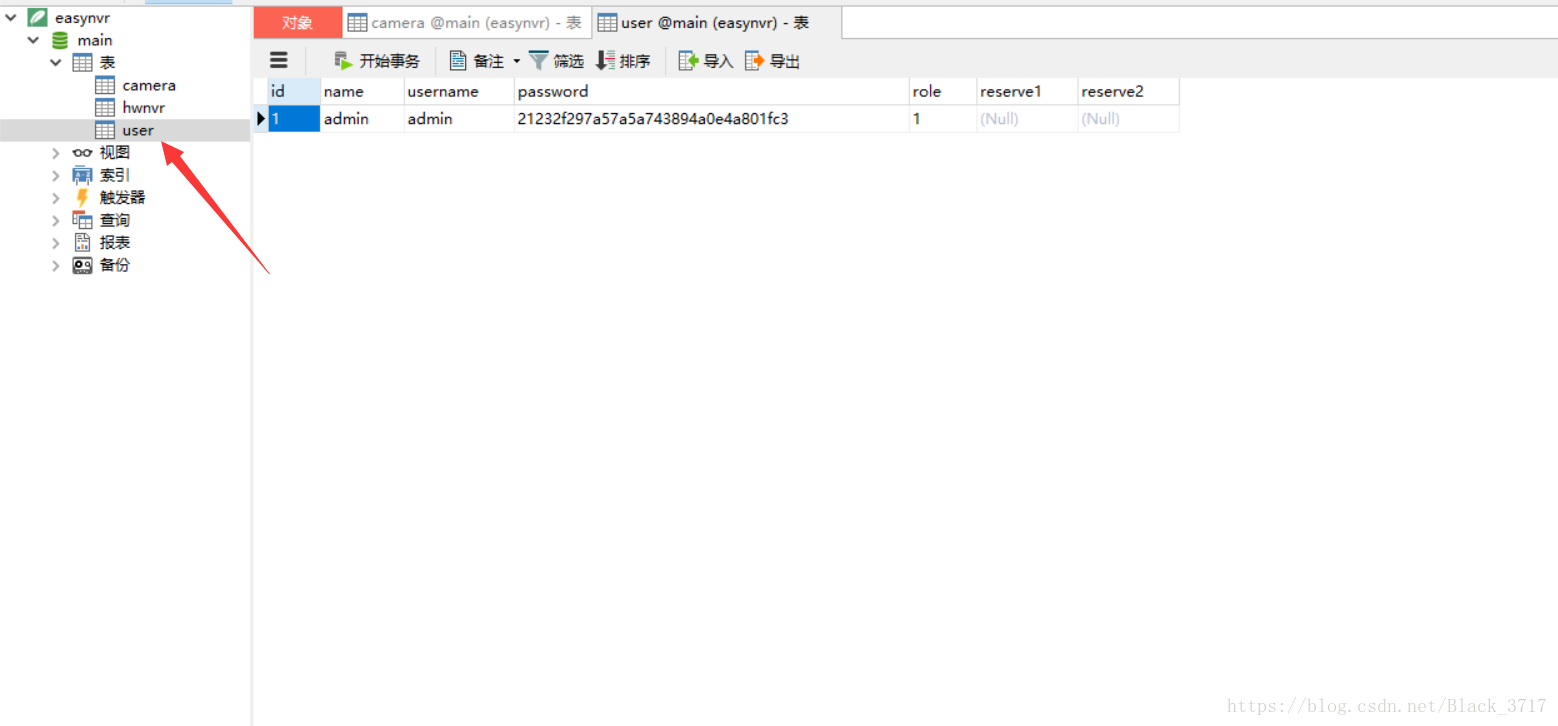Click the 'hwnvr' table name in tree
Viewport: 1558px width, 726px height.
tap(144, 107)
